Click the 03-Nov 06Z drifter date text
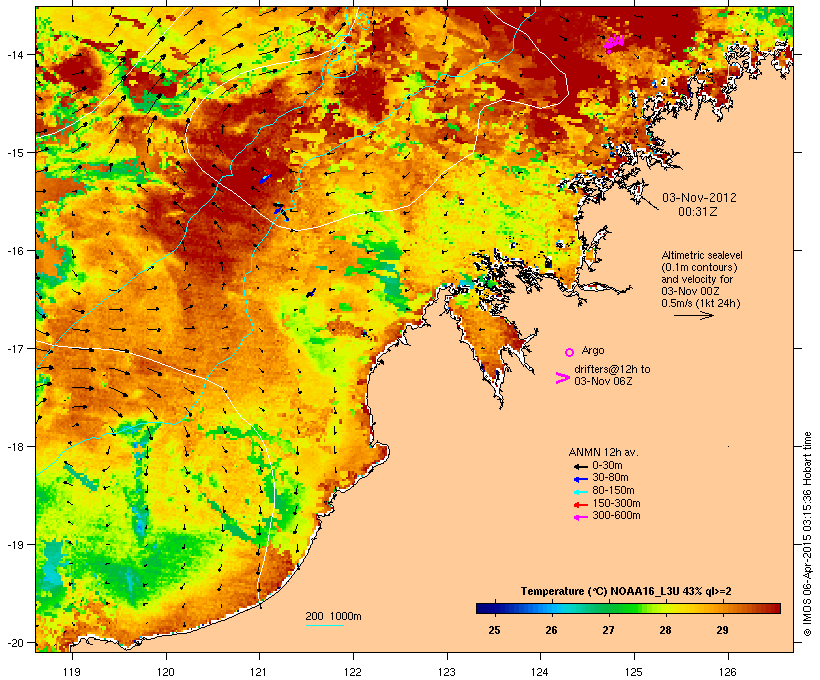 pos(603,381)
